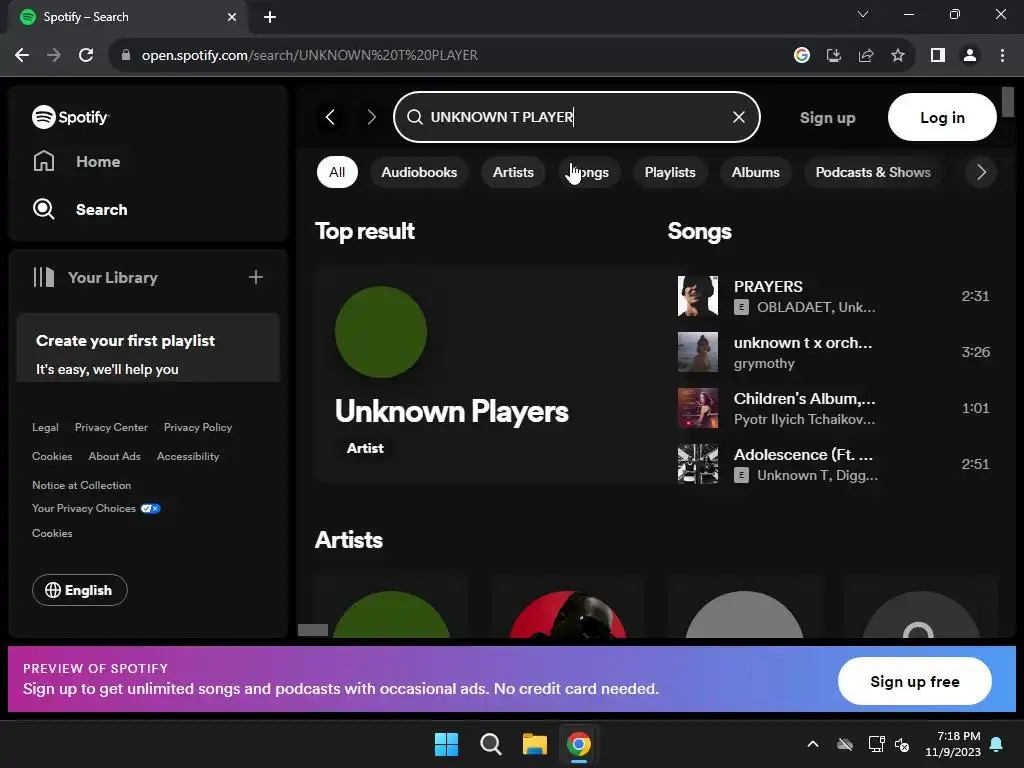Click Create your first playlist card

[148, 347]
